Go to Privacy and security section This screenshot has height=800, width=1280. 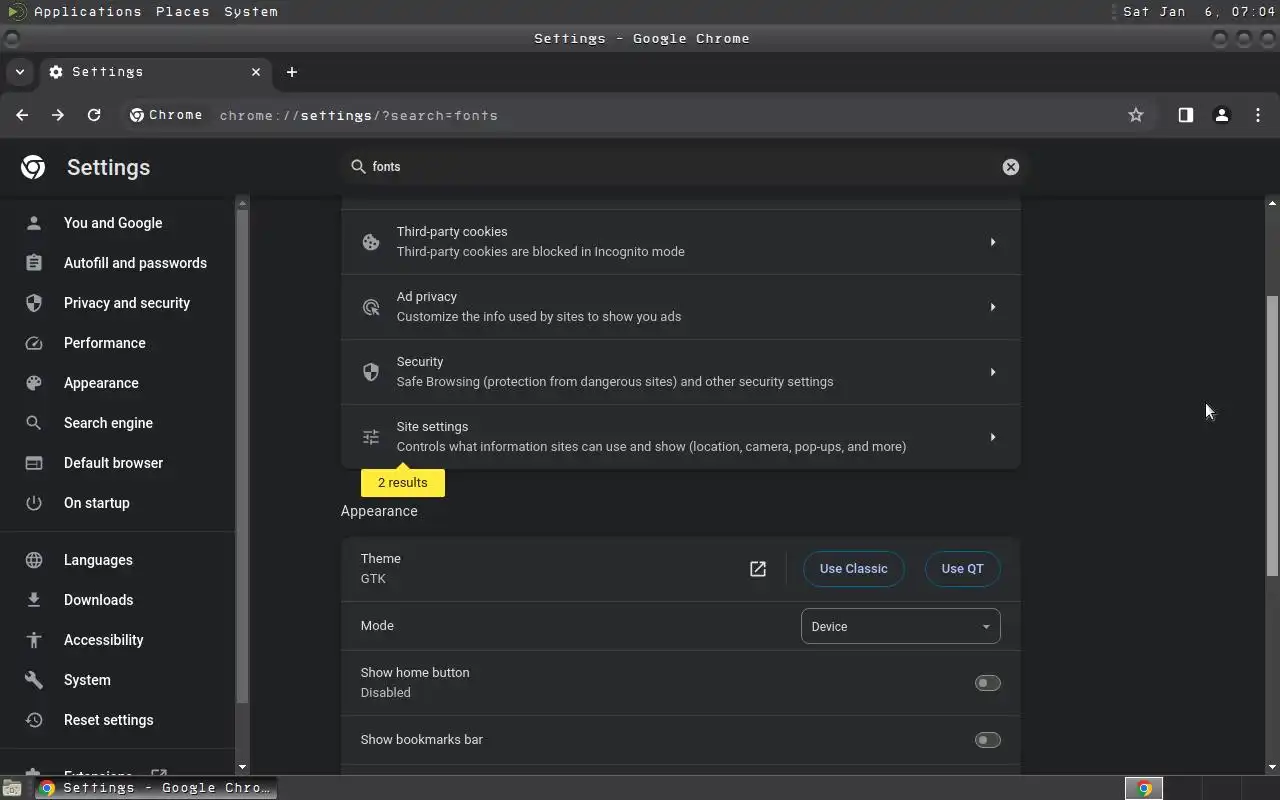pyautogui.click(x=127, y=303)
